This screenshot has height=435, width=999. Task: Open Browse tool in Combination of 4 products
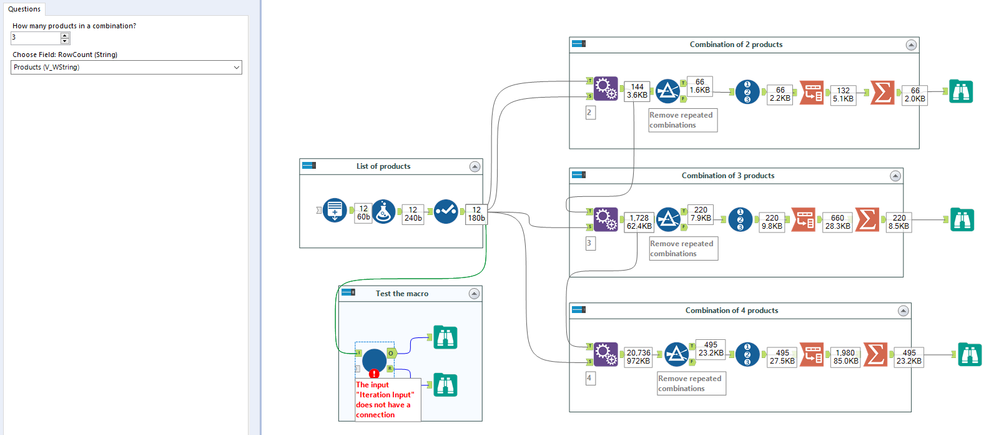[x=970, y=354]
